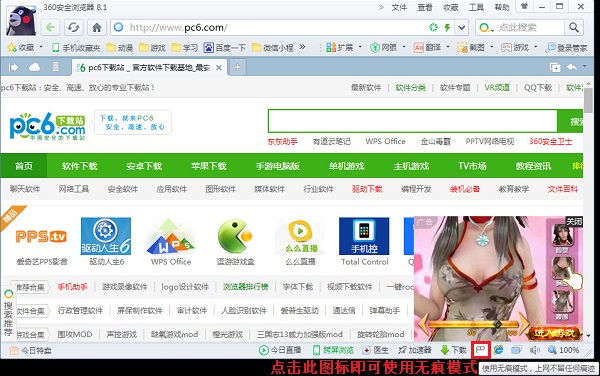Screen dimensions: 600x376
Task: Click the tab list window icon
Action: point(555,68)
